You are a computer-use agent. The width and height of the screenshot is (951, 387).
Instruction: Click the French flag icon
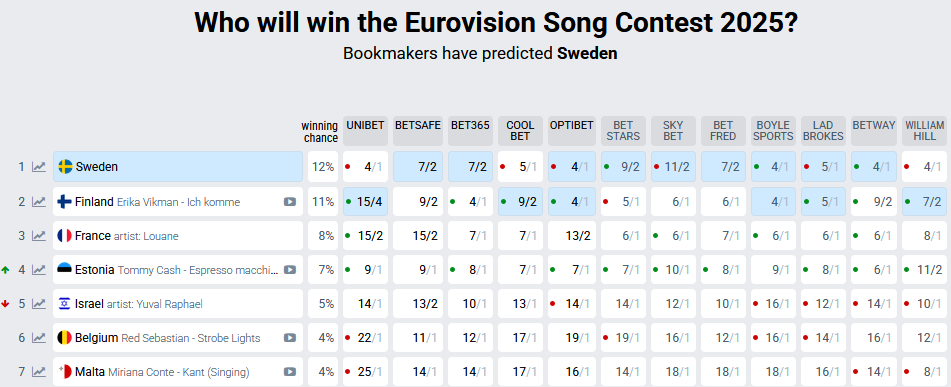64,236
